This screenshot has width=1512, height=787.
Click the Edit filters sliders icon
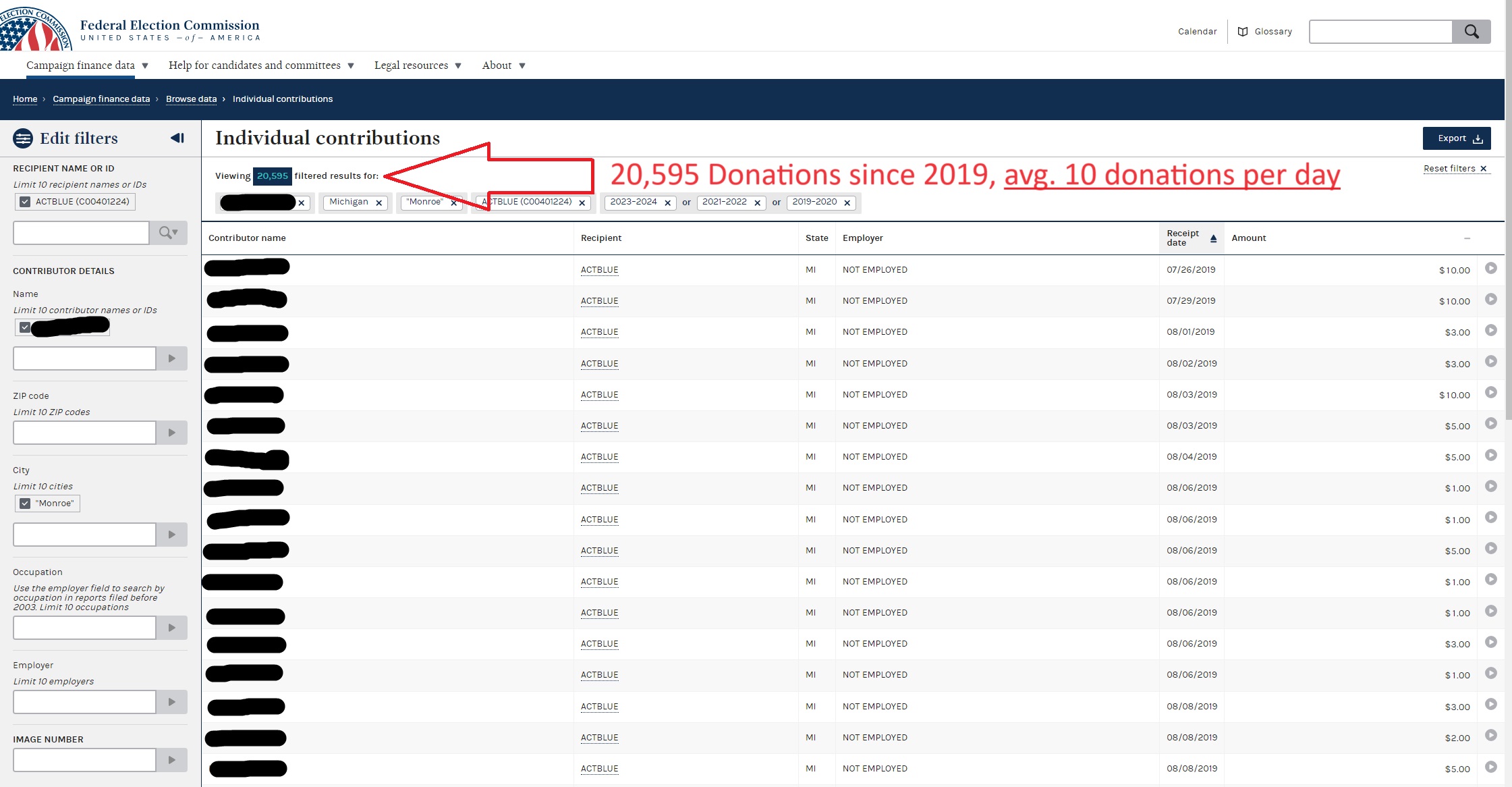coord(23,138)
